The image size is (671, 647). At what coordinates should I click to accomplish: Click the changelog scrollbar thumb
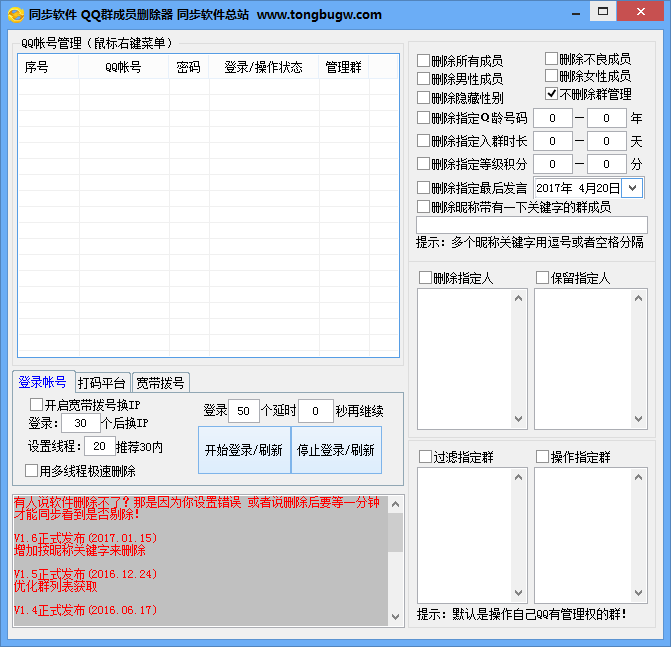[395, 532]
